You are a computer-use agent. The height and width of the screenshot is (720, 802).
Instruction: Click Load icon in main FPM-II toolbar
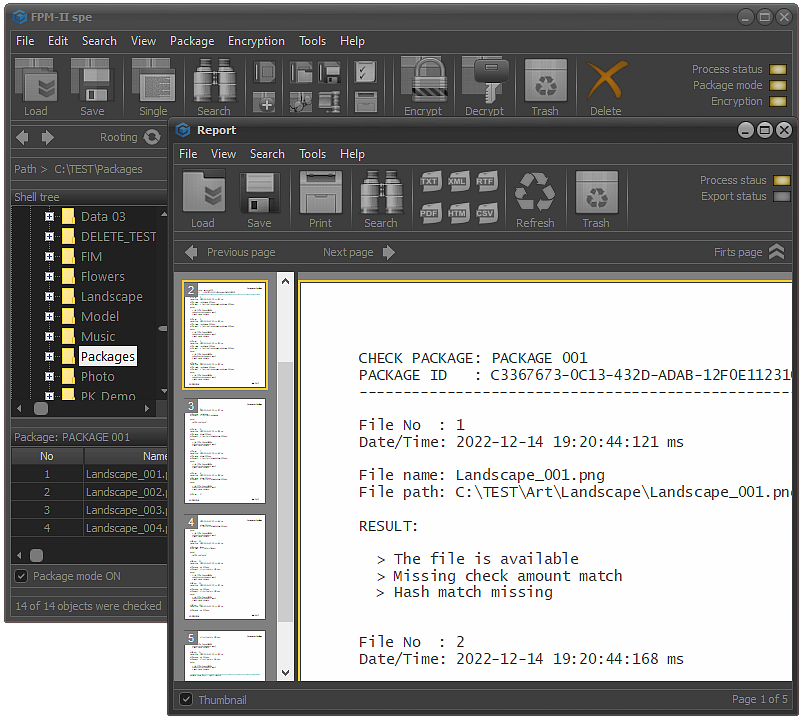coord(36,80)
